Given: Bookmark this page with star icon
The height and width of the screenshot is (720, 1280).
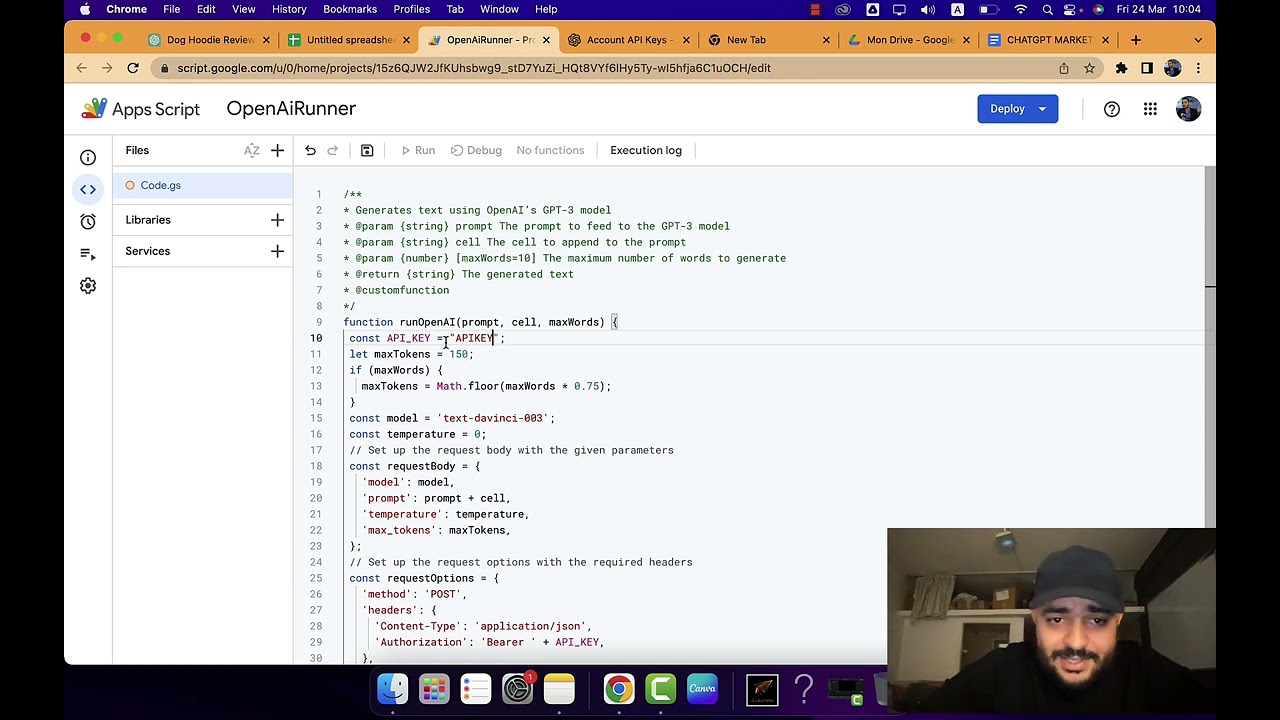Looking at the screenshot, I should [x=1090, y=68].
